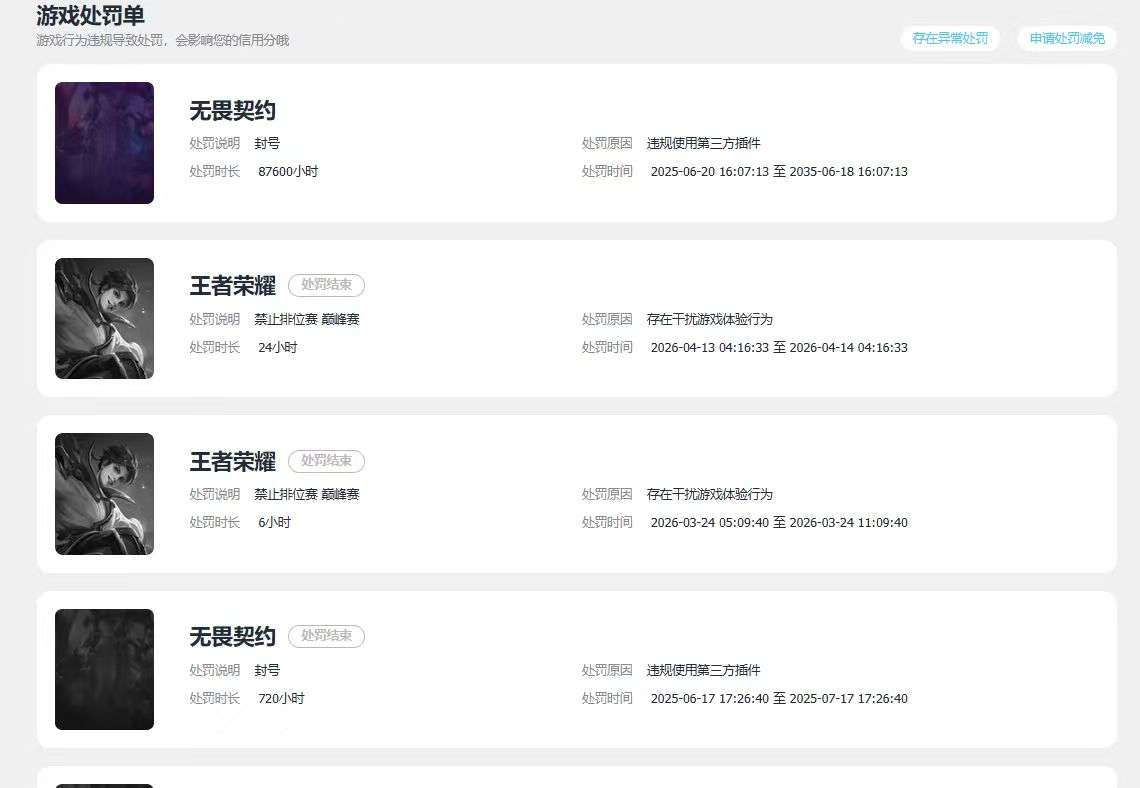The image size is (1140, 788).
Task: Click 存在干扰游戏体验行为 on the 24小时 card
Action: (x=710, y=319)
